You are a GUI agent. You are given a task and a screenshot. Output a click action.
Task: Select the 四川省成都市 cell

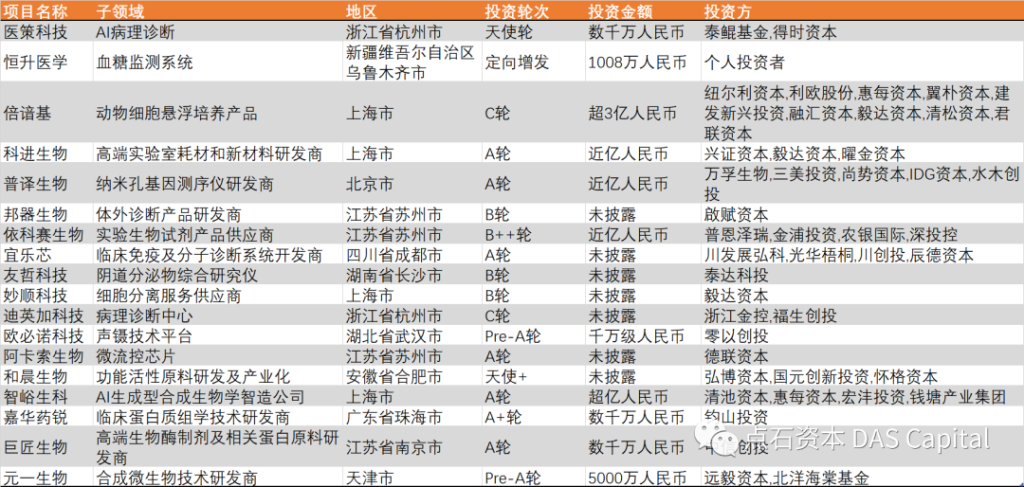[413, 254]
